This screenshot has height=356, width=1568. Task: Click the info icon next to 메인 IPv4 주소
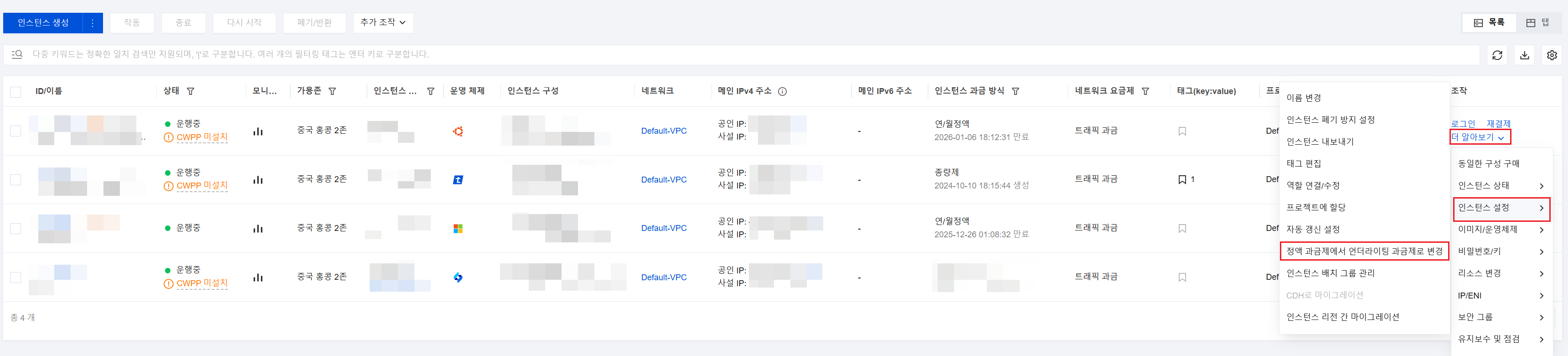tap(782, 91)
